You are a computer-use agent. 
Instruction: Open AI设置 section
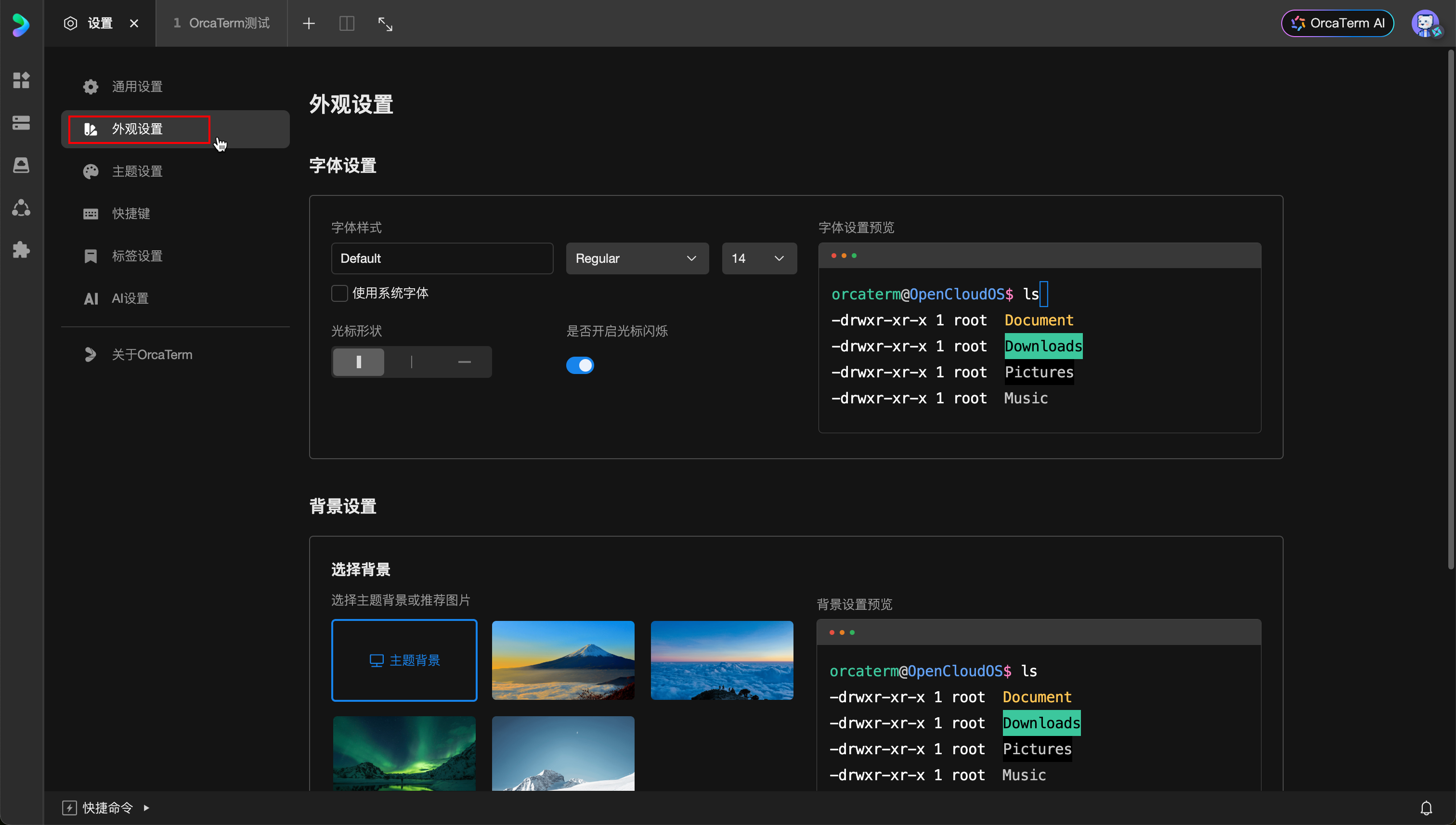point(176,298)
